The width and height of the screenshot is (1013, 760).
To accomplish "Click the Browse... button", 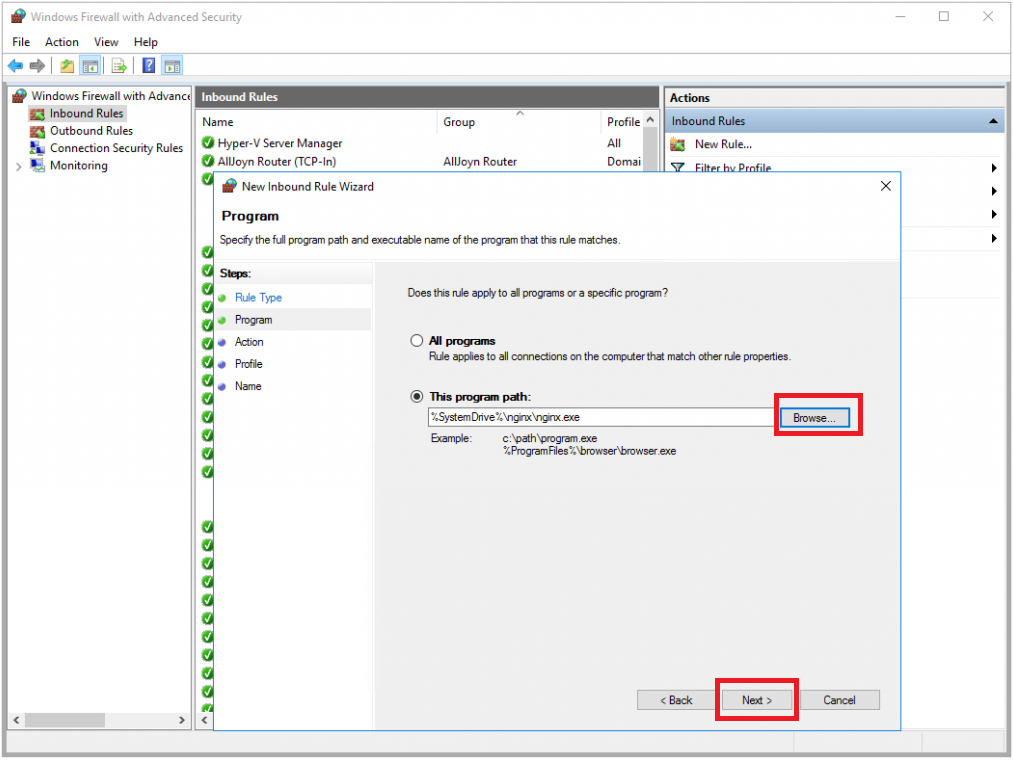I will click(x=814, y=417).
